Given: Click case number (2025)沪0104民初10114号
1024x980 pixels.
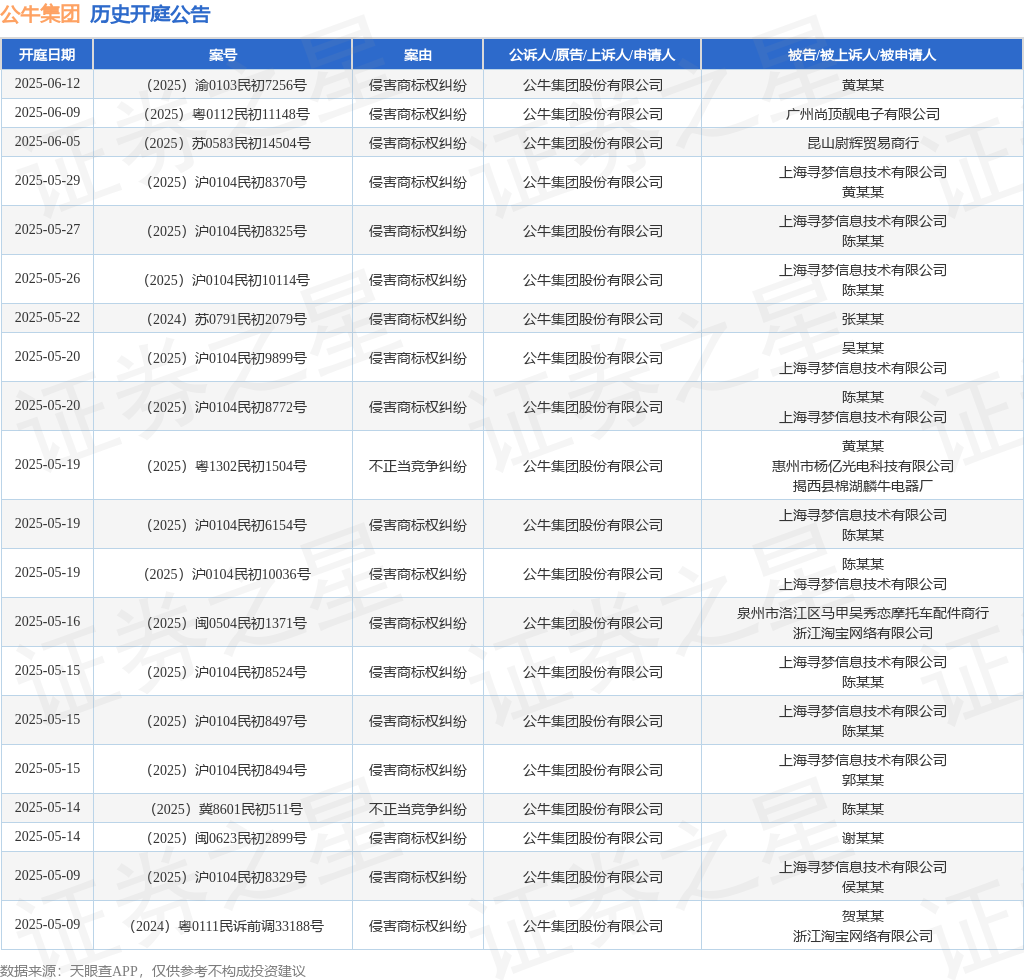Looking at the screenshot, I should [x=226, y=280].
